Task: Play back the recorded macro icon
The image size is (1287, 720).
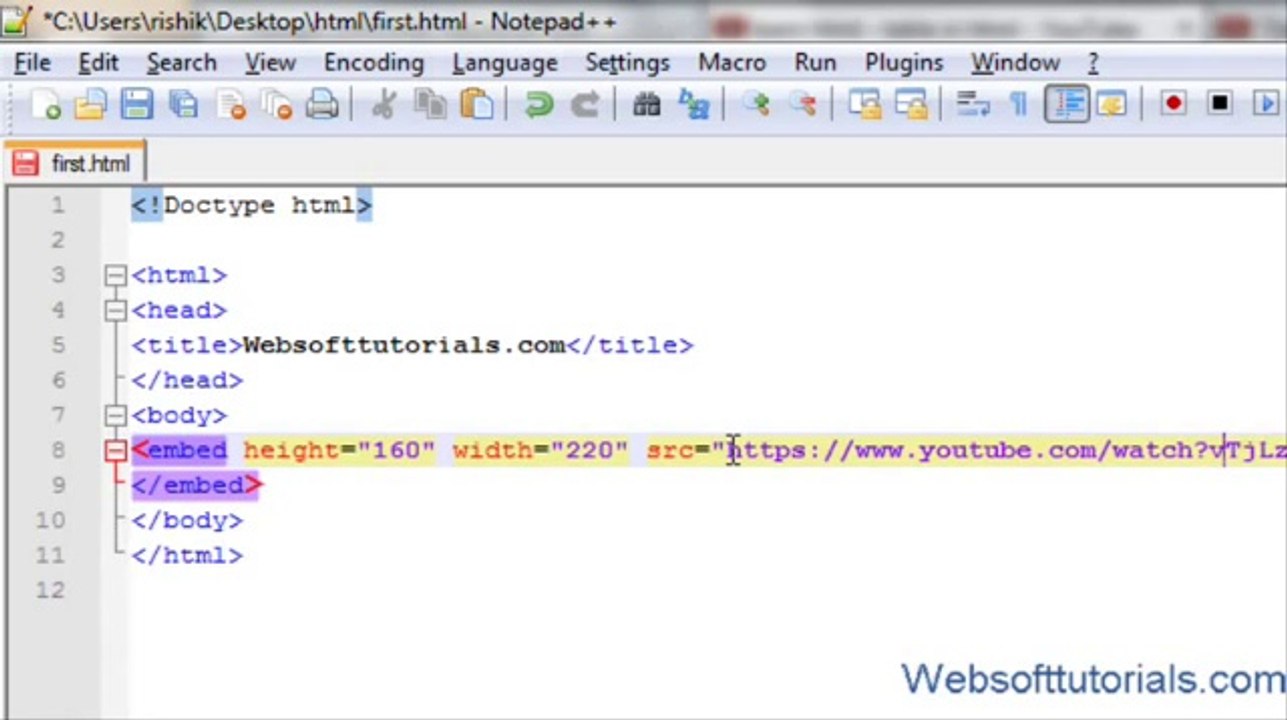Action: tap(1267, 104)
